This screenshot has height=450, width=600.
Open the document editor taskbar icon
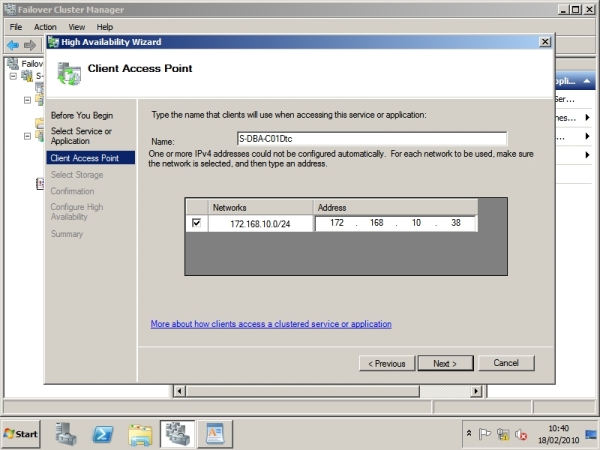(x=215, y=434)
